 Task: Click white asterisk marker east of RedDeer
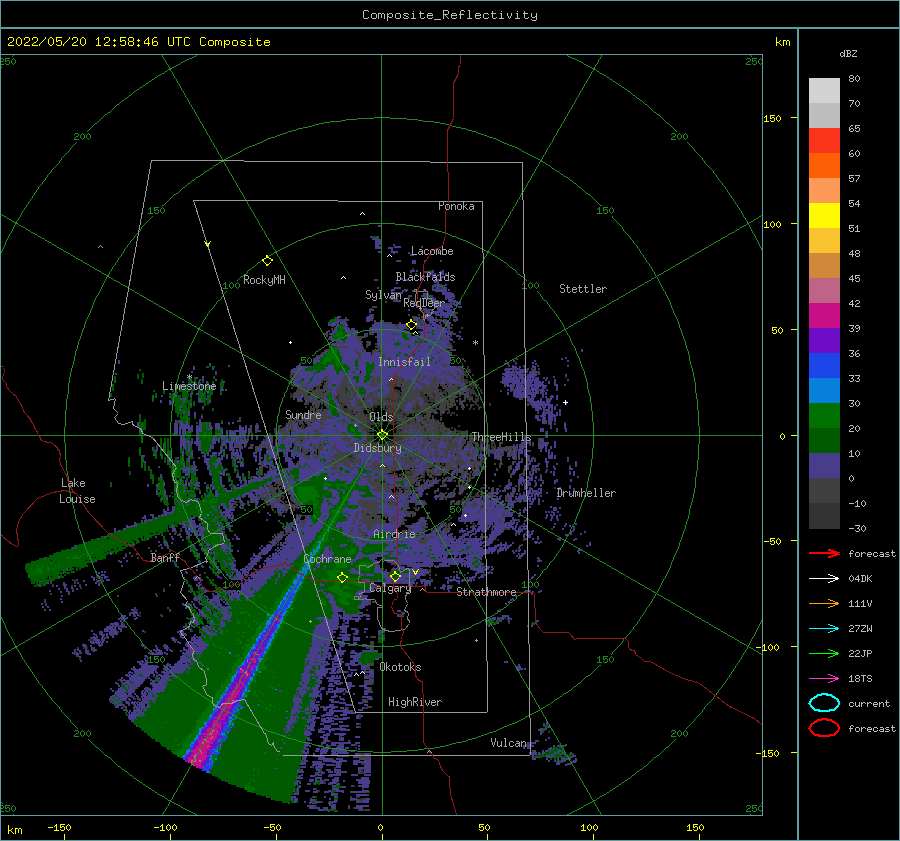pos(475,343)
